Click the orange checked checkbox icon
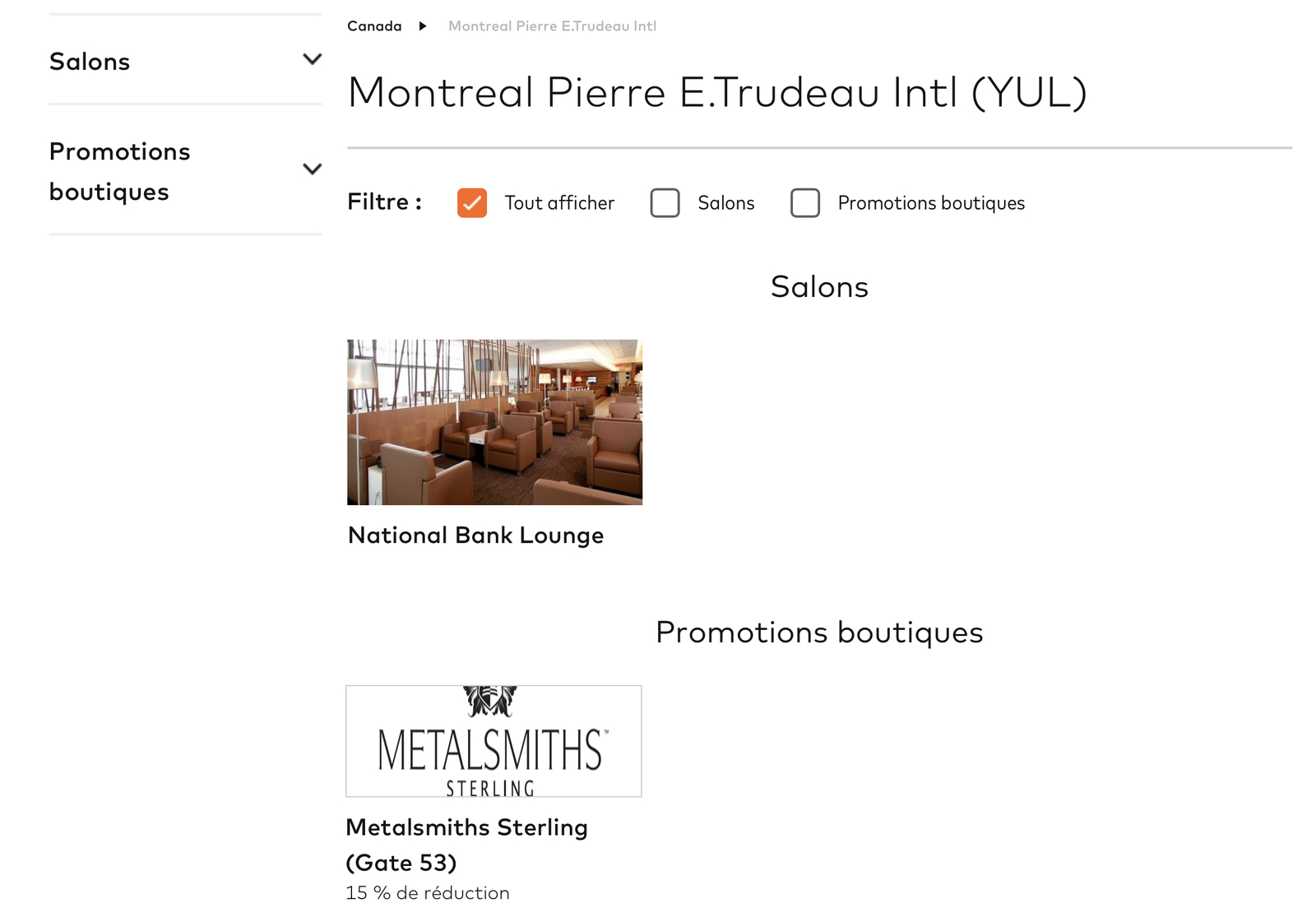The width and height of the screenshot is (1316, 908). (471, 202)
